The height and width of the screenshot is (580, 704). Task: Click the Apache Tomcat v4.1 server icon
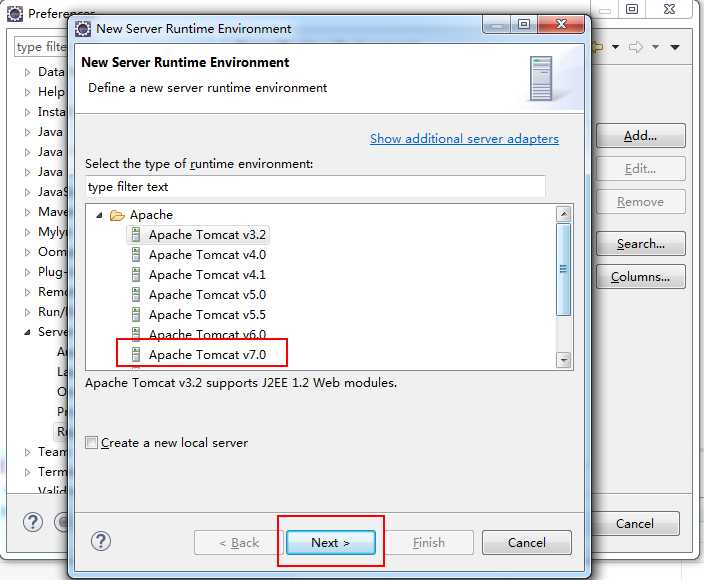[136, 274]
